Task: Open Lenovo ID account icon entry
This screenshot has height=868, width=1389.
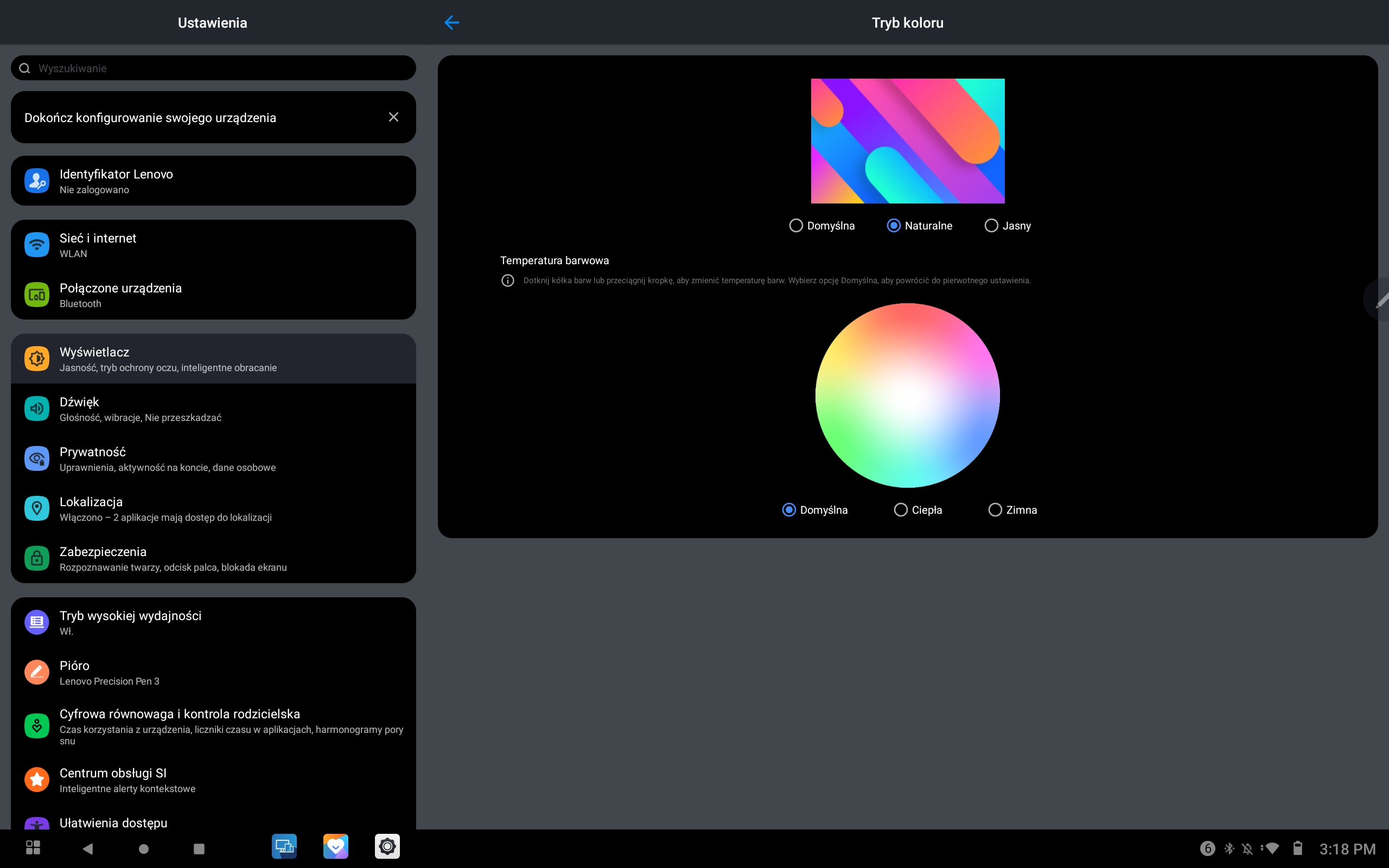Action: click(x=37, y=181)
